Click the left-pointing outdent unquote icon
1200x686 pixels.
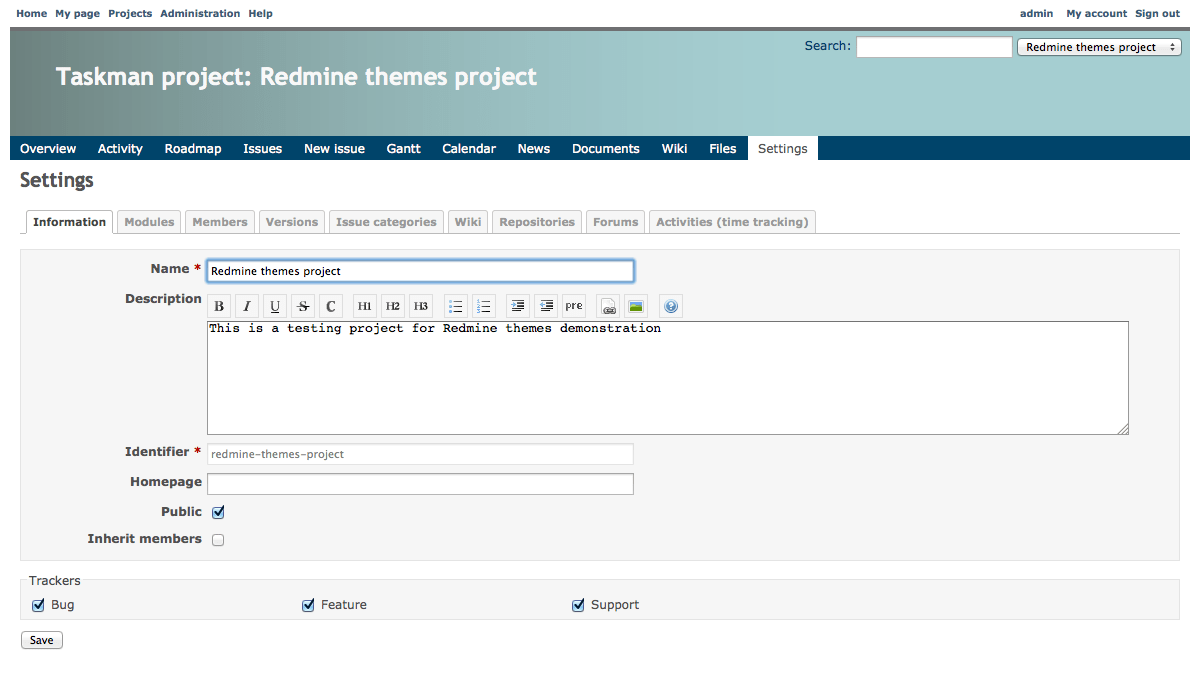pyautogui.click(x=545, y=306)
